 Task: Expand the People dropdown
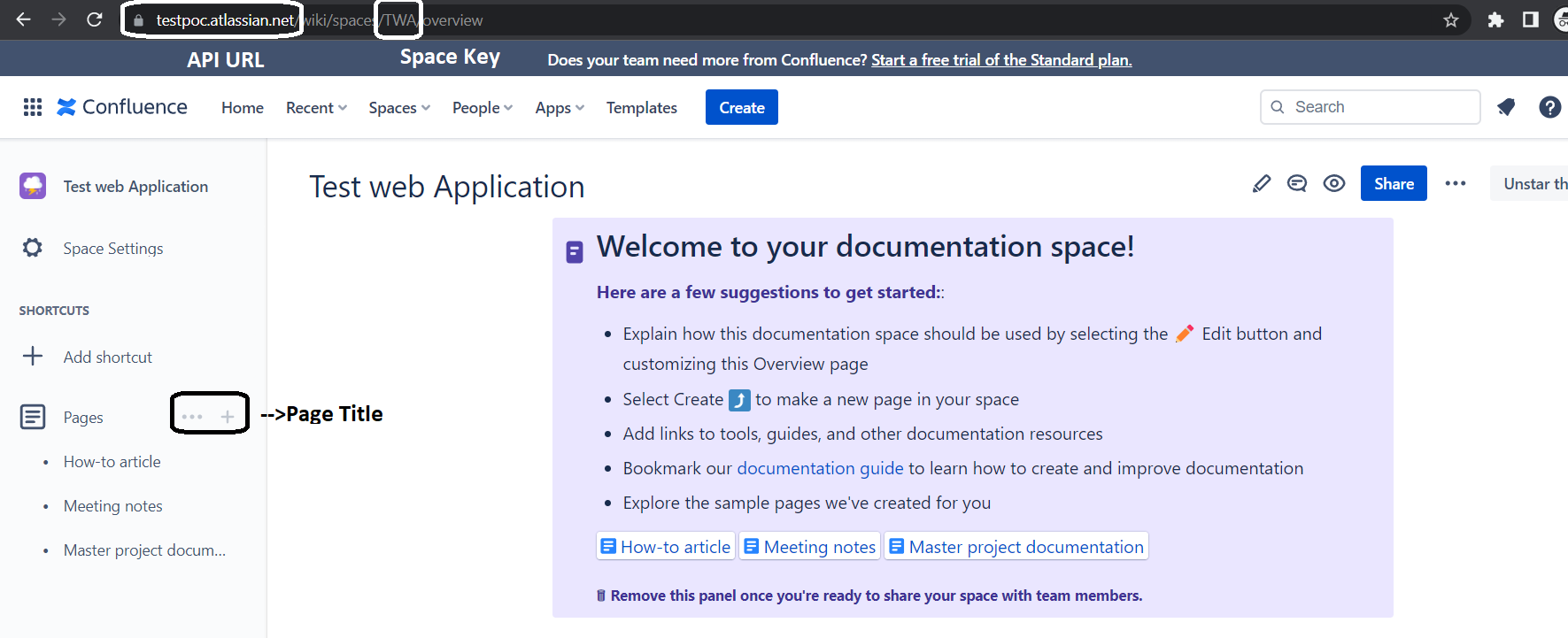pos(483,107)
